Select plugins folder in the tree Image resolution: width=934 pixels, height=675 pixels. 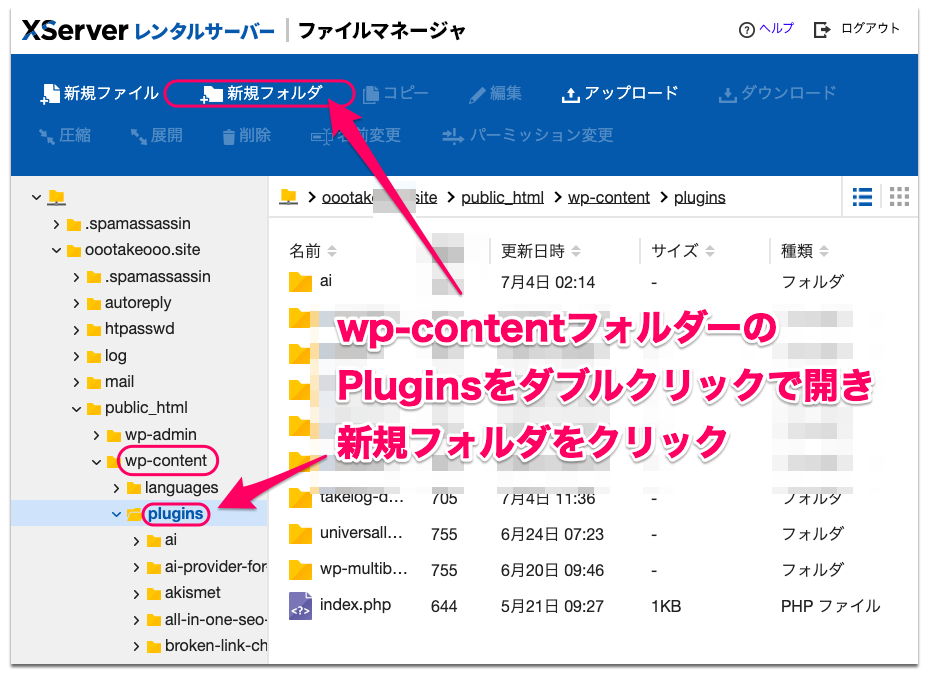point(175,514)
